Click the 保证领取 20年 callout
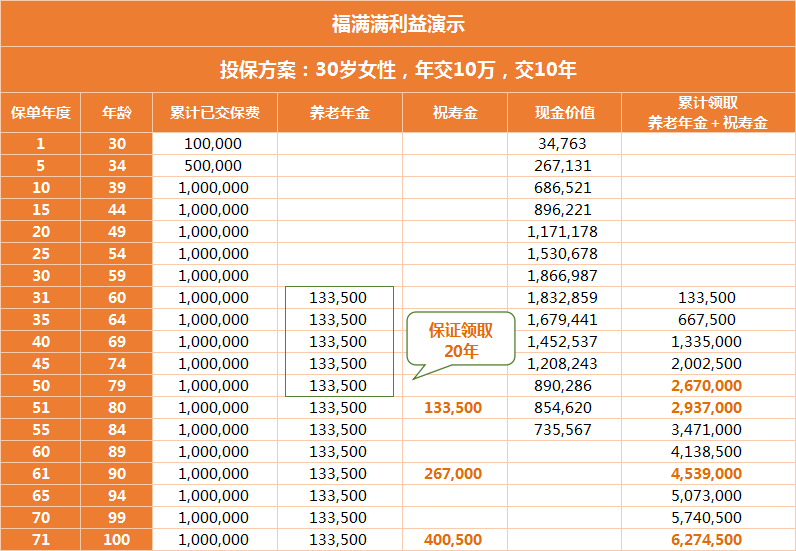796x551 pixels. coord(460,339)
